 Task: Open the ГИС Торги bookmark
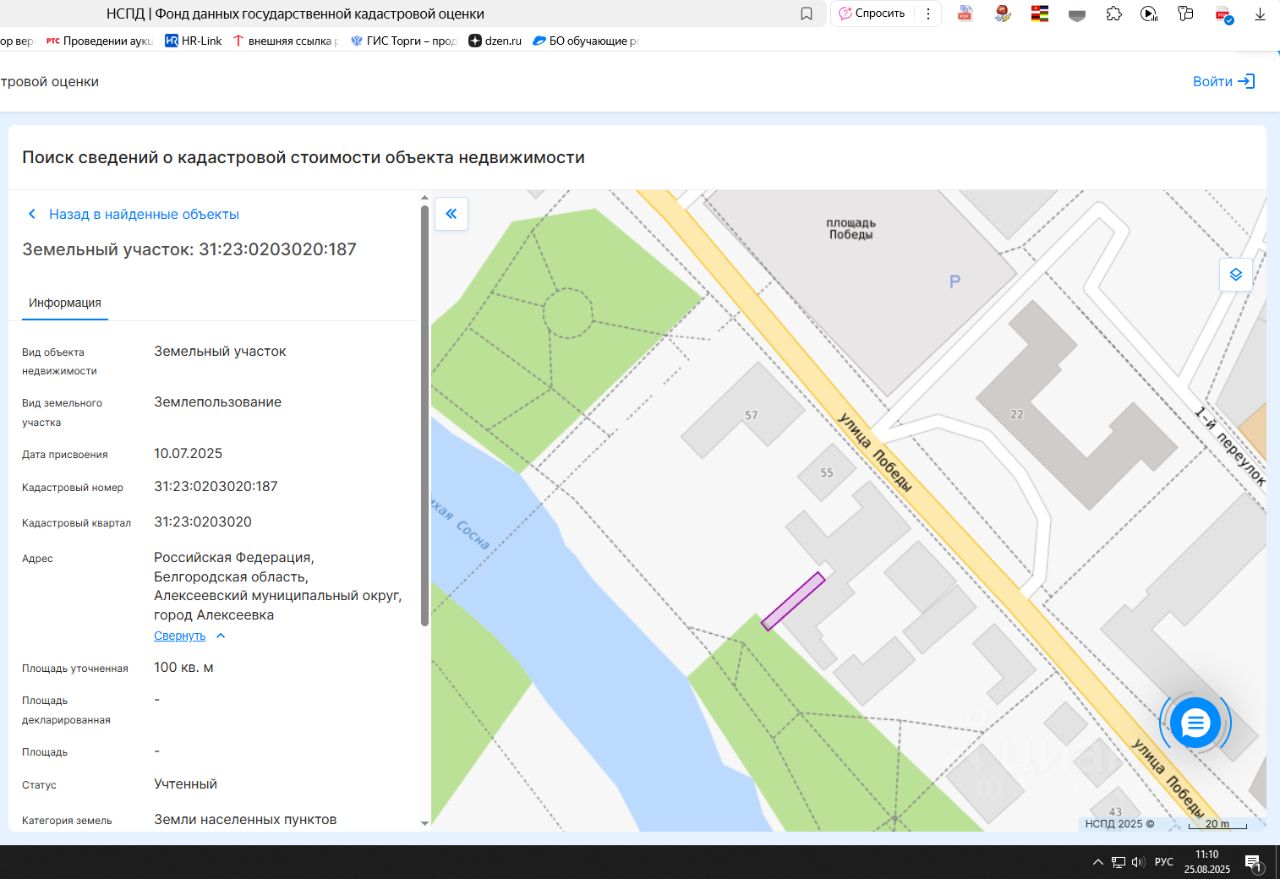[x=404, y=41]
